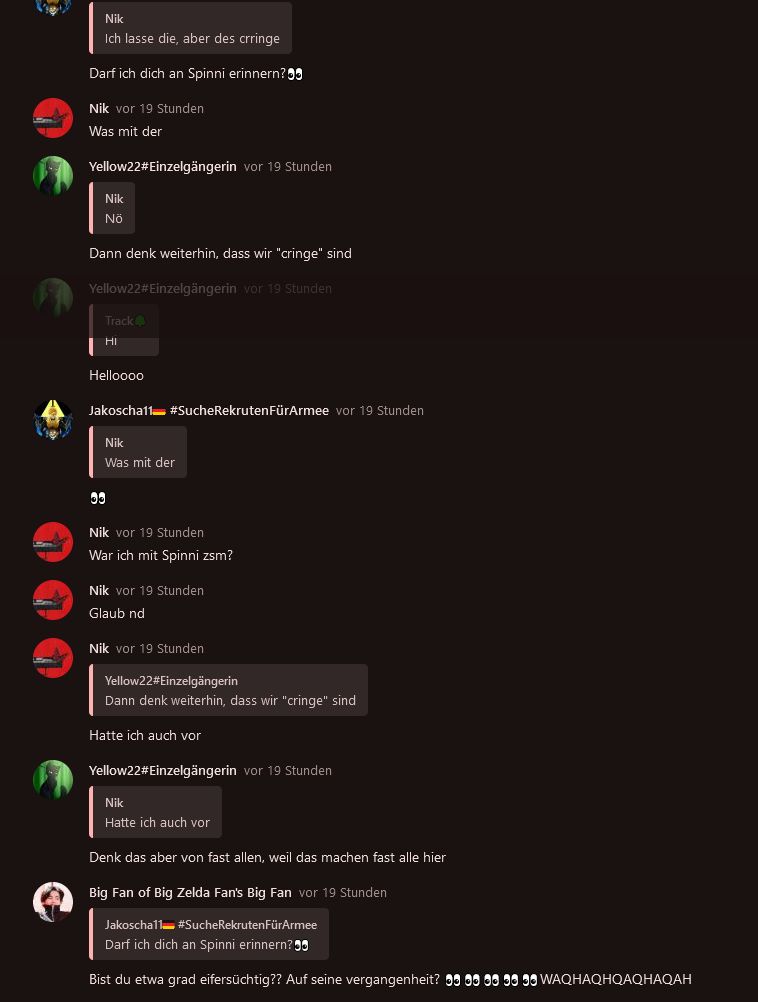This screenshot has width=758, height=1002.
Task: Open Nik's avatar beside "Was mit der"
Action: pyautogui.click(x=53, y=118)
